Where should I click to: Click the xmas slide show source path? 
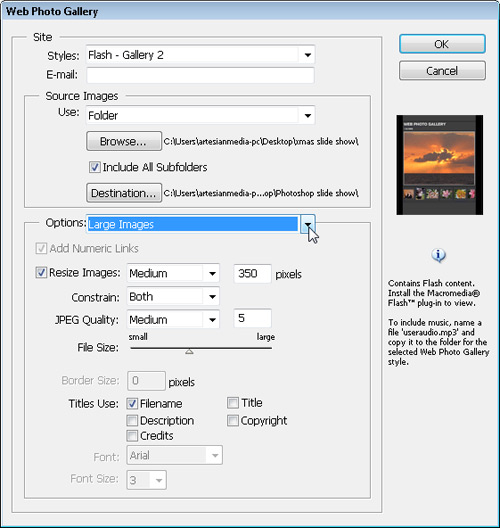click(x=261, y=141)
